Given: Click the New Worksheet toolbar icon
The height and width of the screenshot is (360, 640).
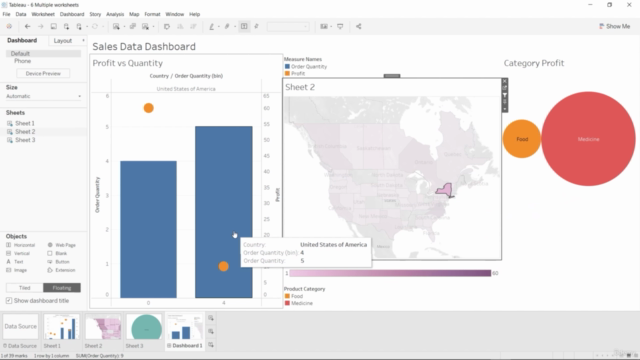Looking at the screenshot, I should coord(116,27).
